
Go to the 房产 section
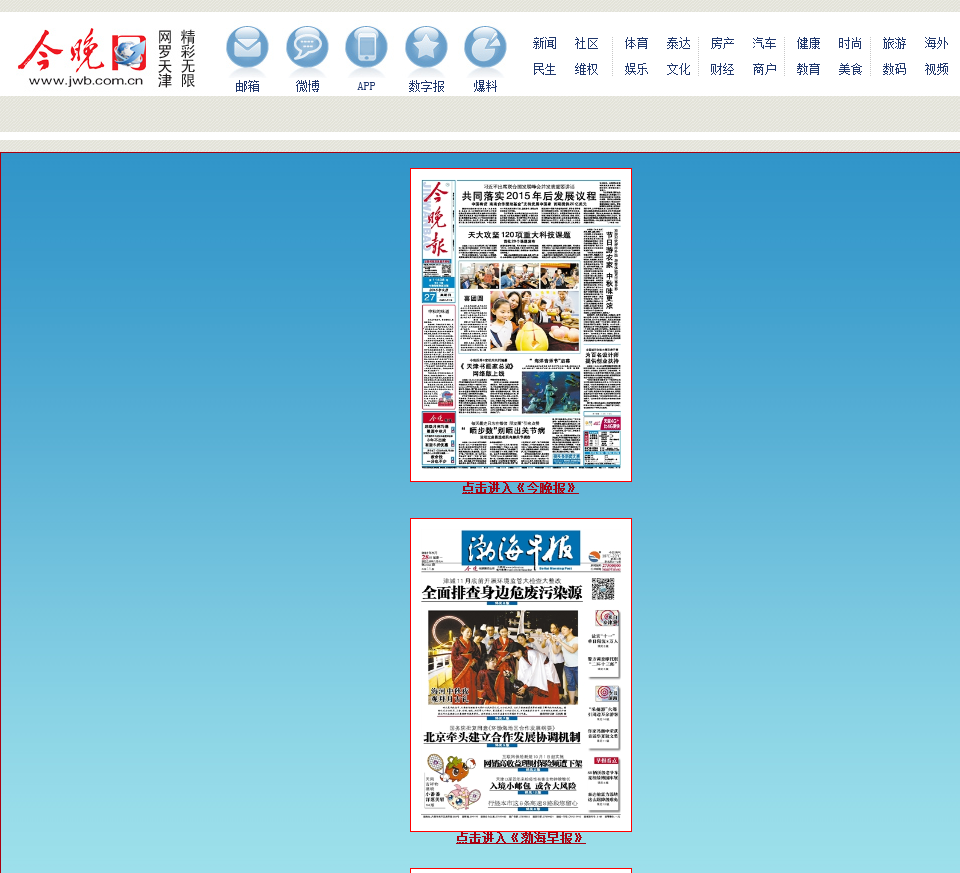(722, 43)
